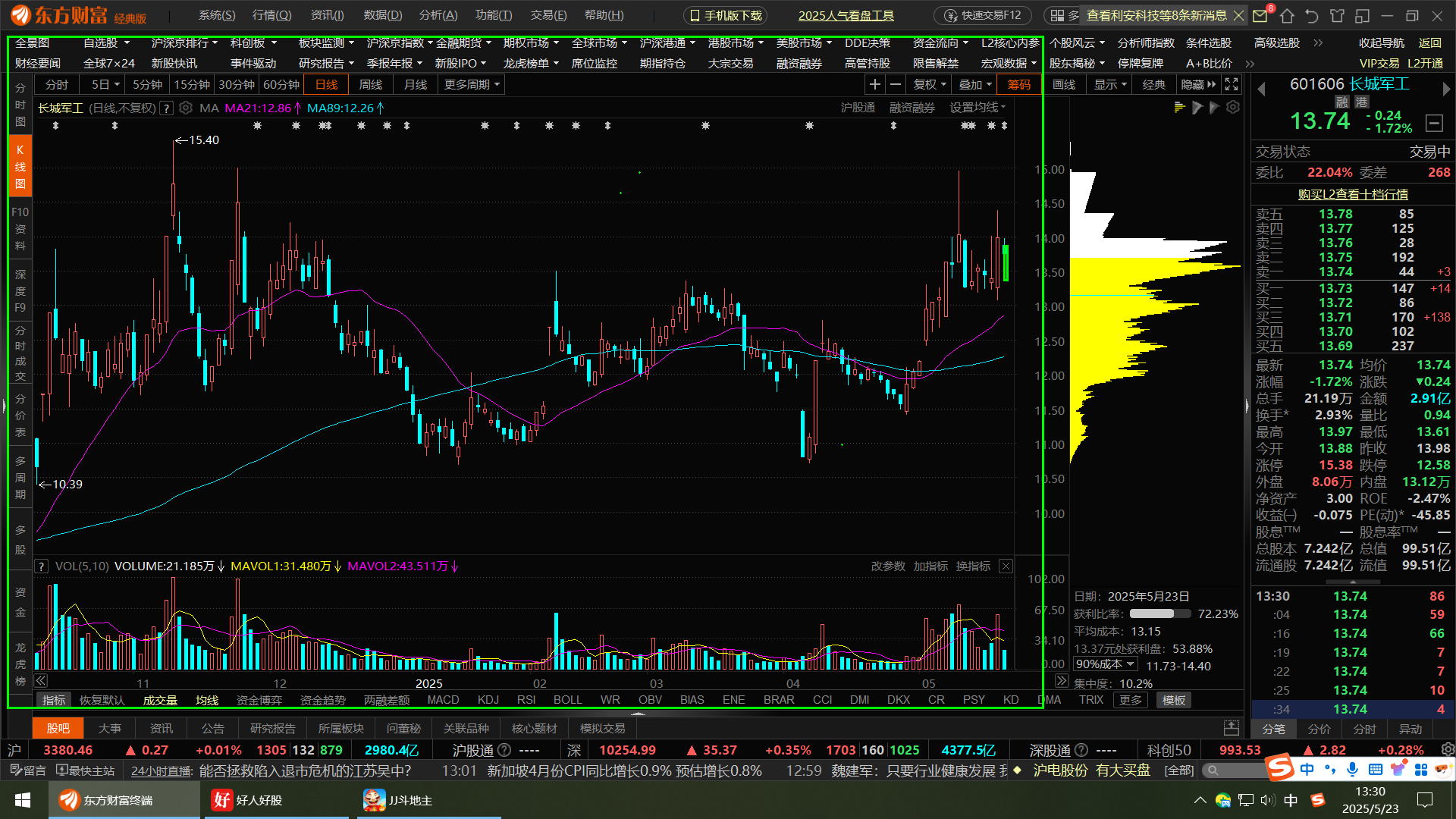Screen dimensions: 1456x819
Task: Switch chart to 月线 monthly period
Action: pos(416,84)
